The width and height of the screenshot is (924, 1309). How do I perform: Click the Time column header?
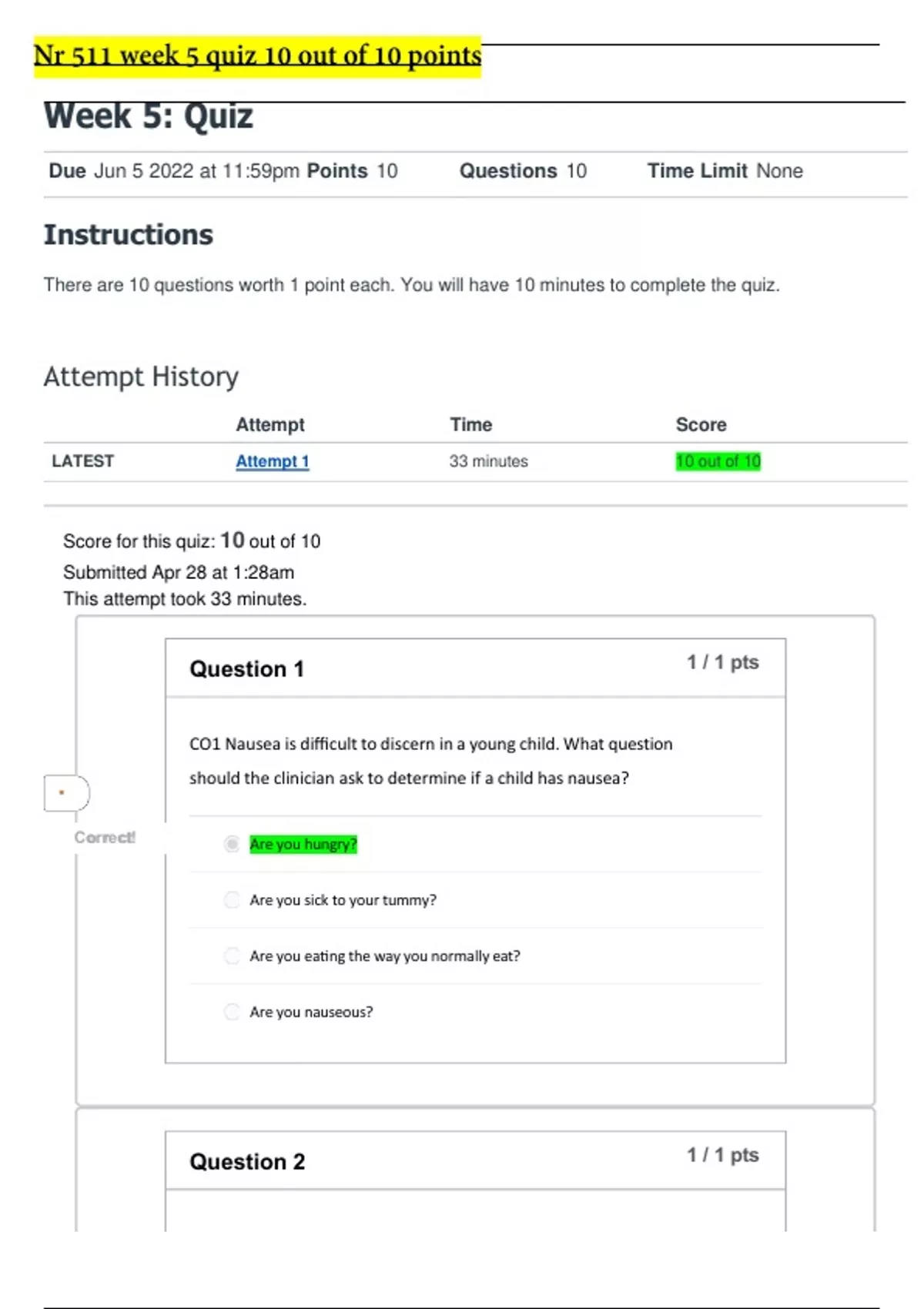coord(470,424)
